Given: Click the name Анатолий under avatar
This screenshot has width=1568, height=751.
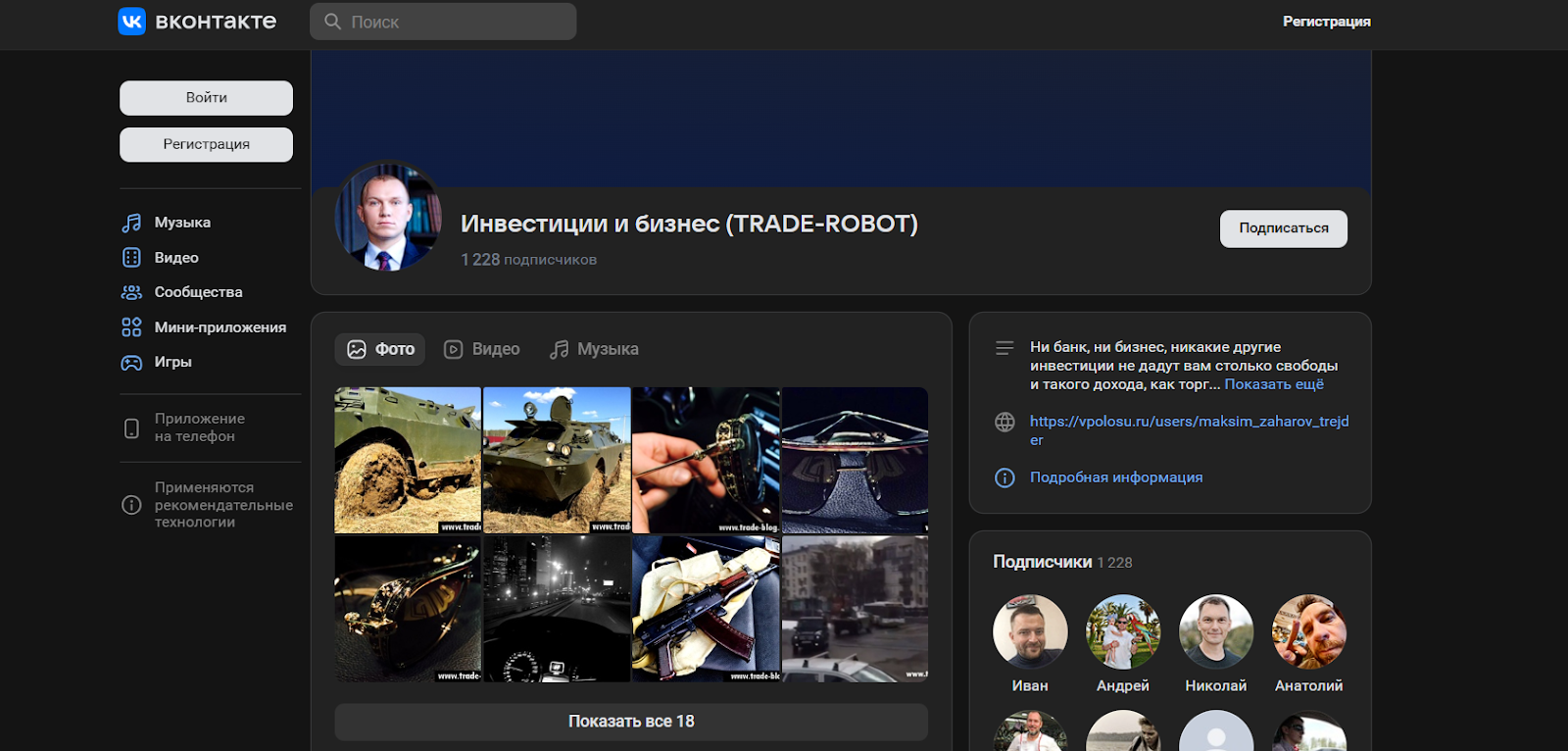Looking at the screenshot, I should (x=1309, y=686).
